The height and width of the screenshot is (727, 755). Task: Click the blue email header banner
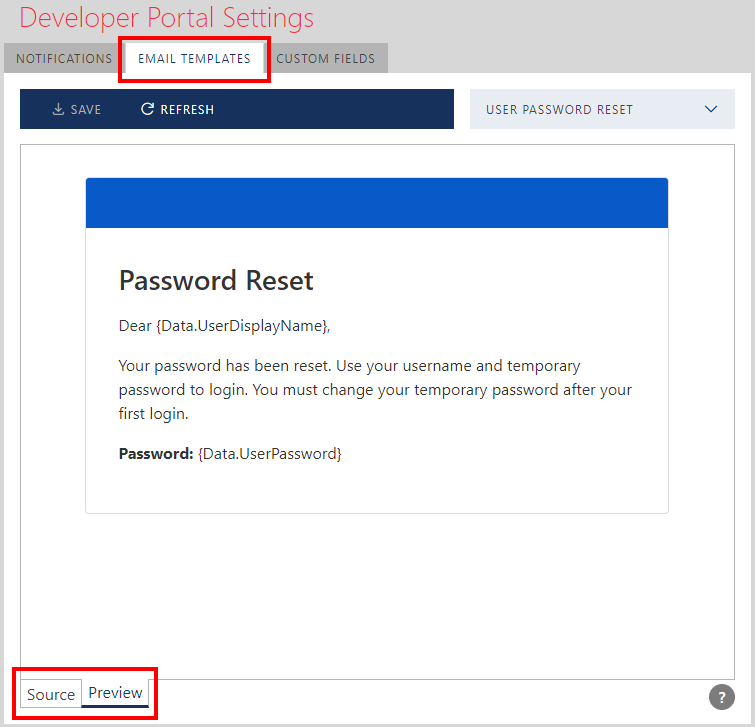[376, 203]
